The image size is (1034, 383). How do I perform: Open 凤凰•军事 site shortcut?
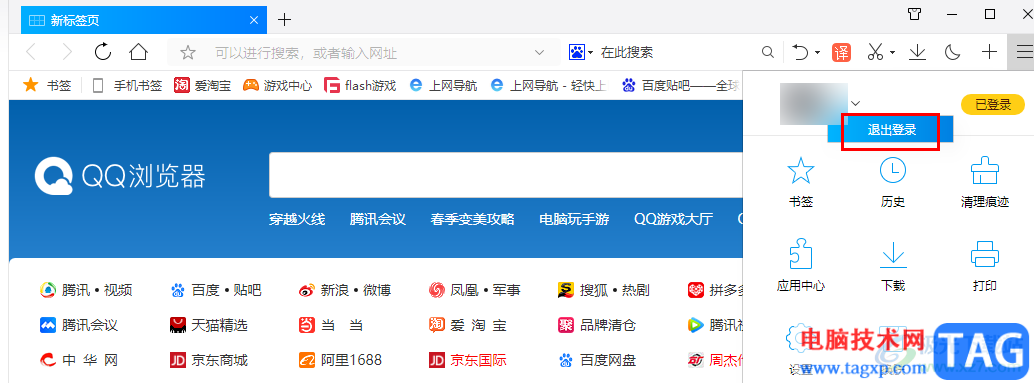(474, 290)
